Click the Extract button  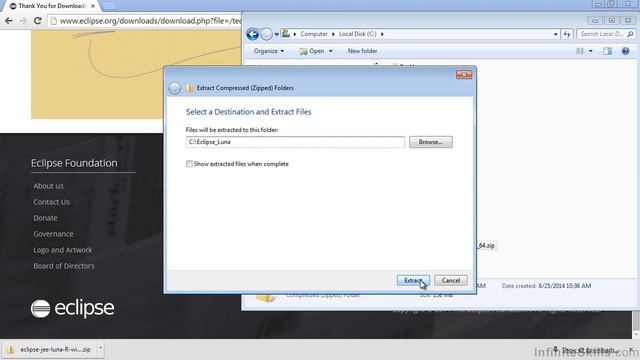point(413,280)
